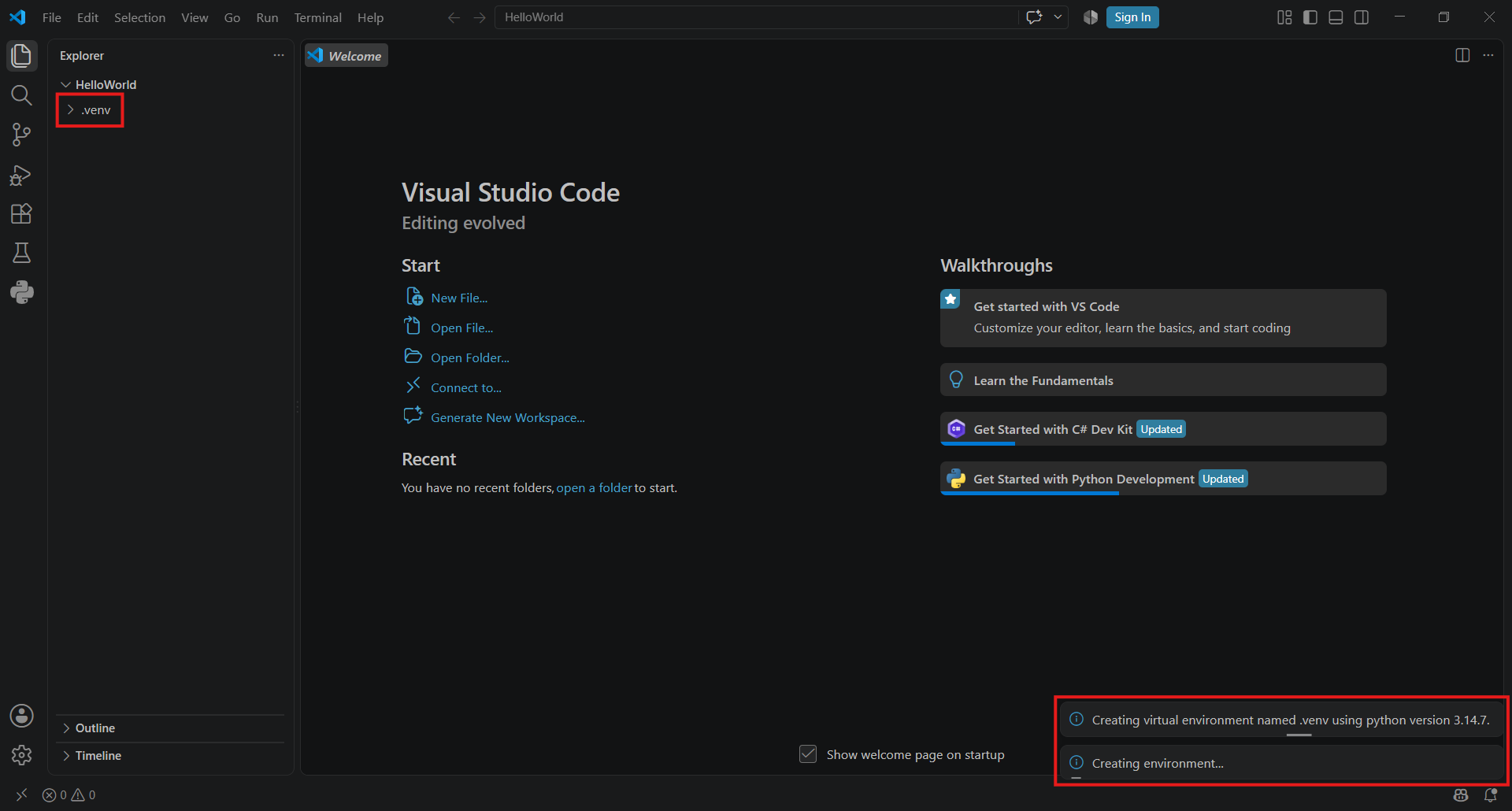Screen dimensions: 1512x811
Task: Click the Open Folder... link
Action: (470, 357)
